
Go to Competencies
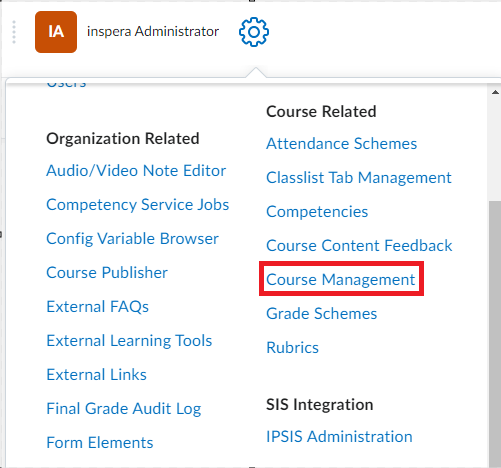point(317,212)
